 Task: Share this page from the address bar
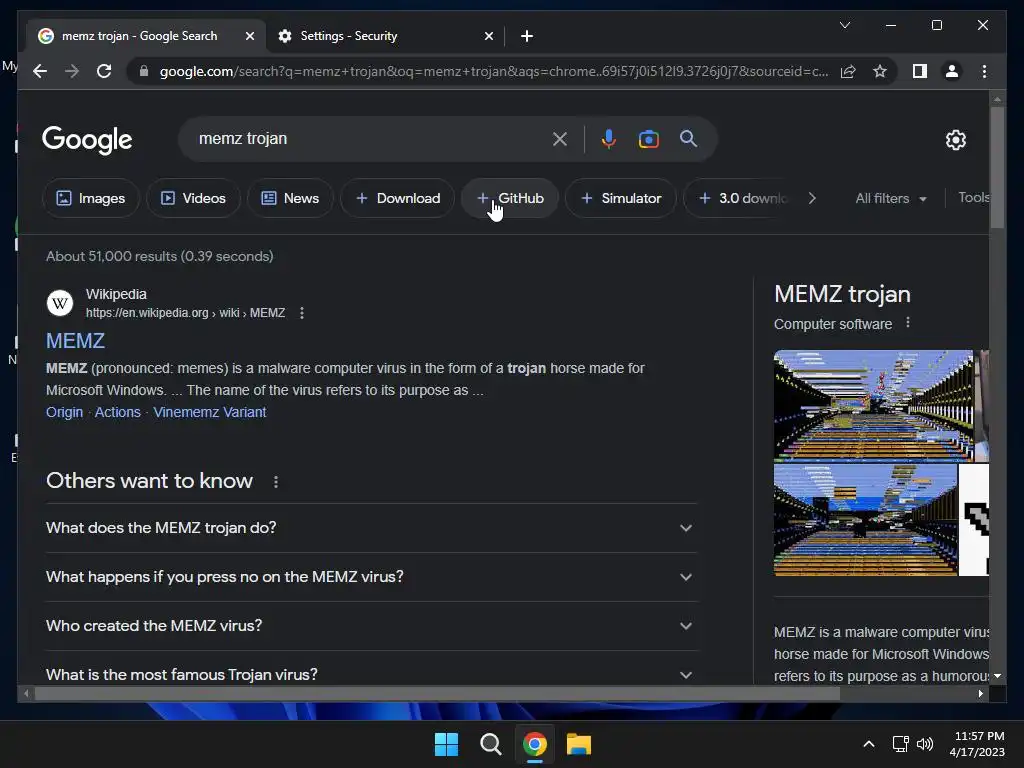pos(848,71)
